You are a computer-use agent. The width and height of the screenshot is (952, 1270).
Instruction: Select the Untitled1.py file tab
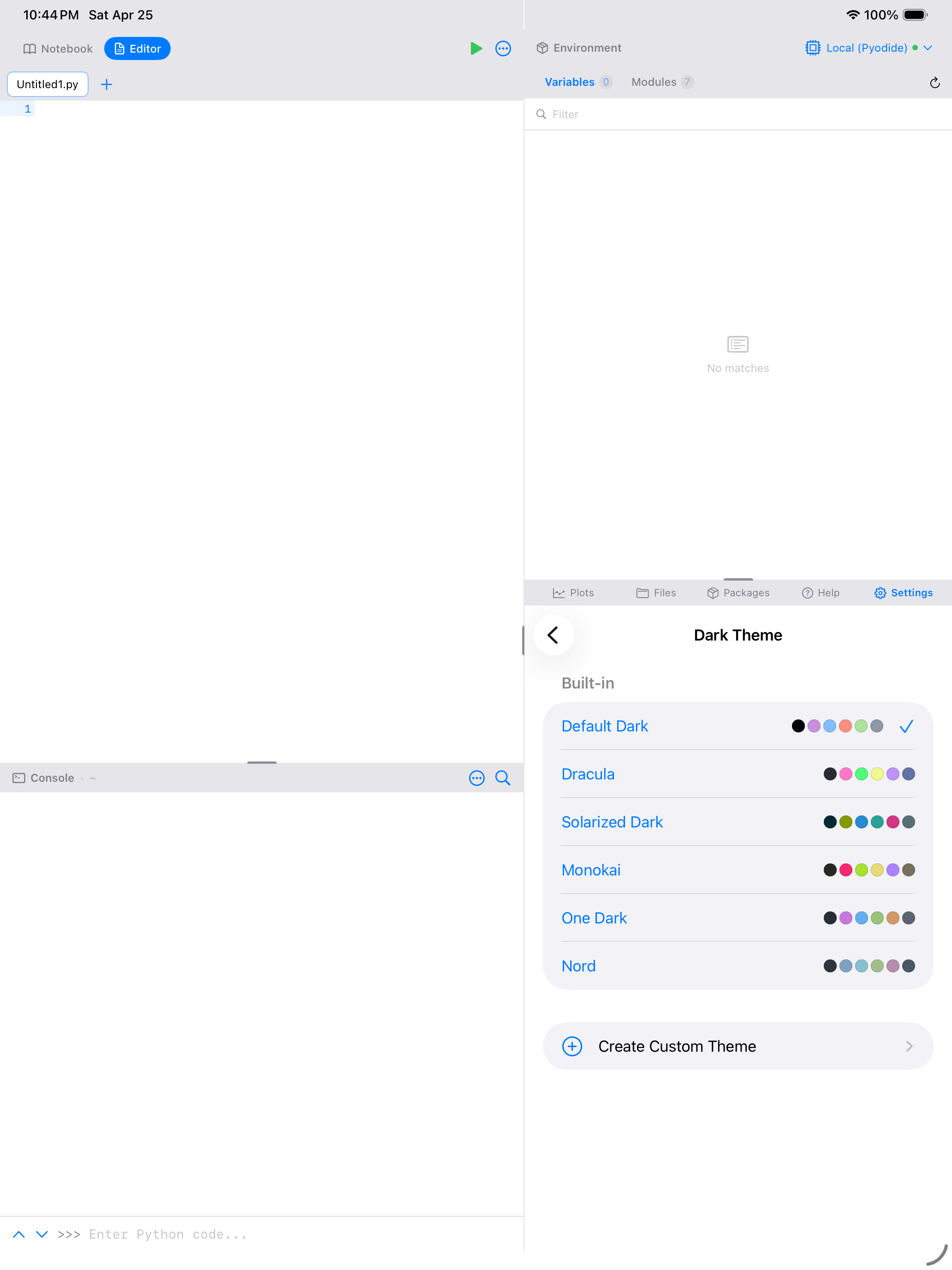click(48, 84)
